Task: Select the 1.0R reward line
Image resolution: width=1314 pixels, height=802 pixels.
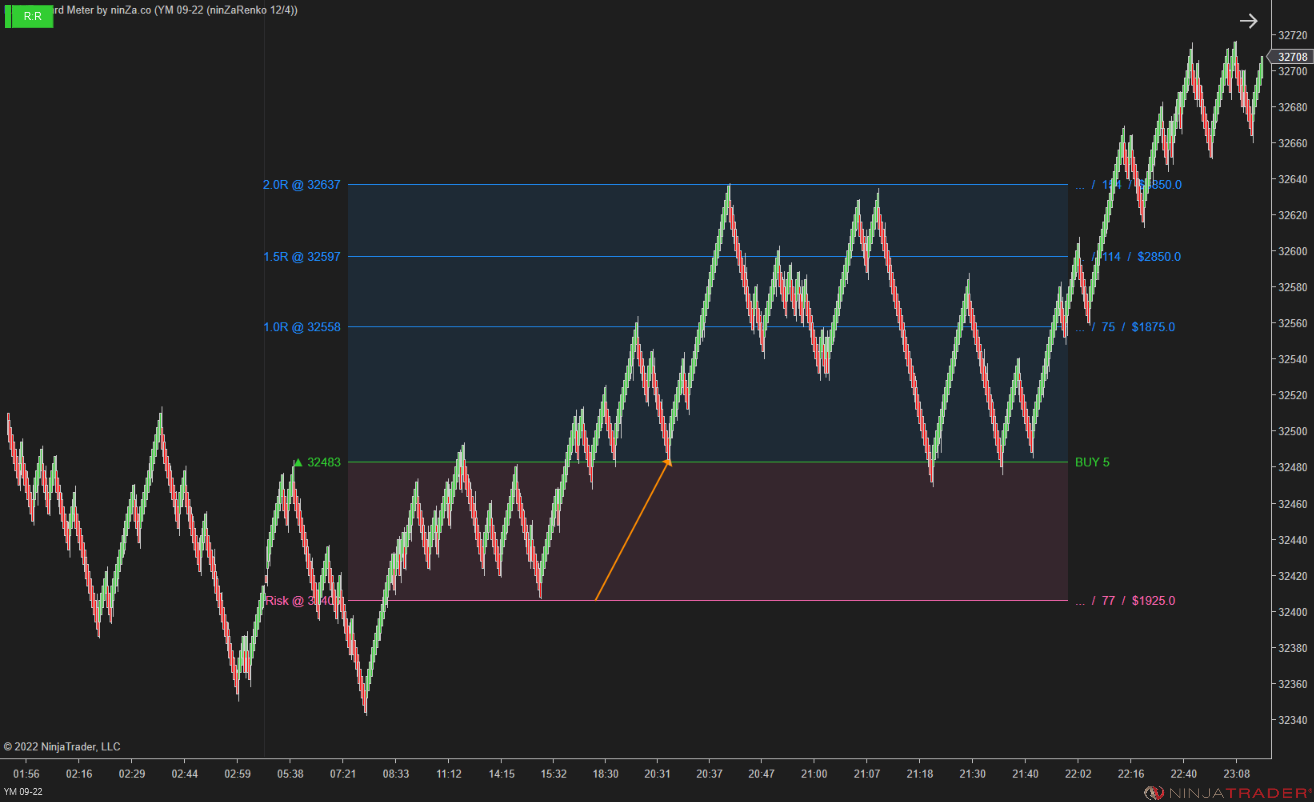Action: tap(500, 327)
